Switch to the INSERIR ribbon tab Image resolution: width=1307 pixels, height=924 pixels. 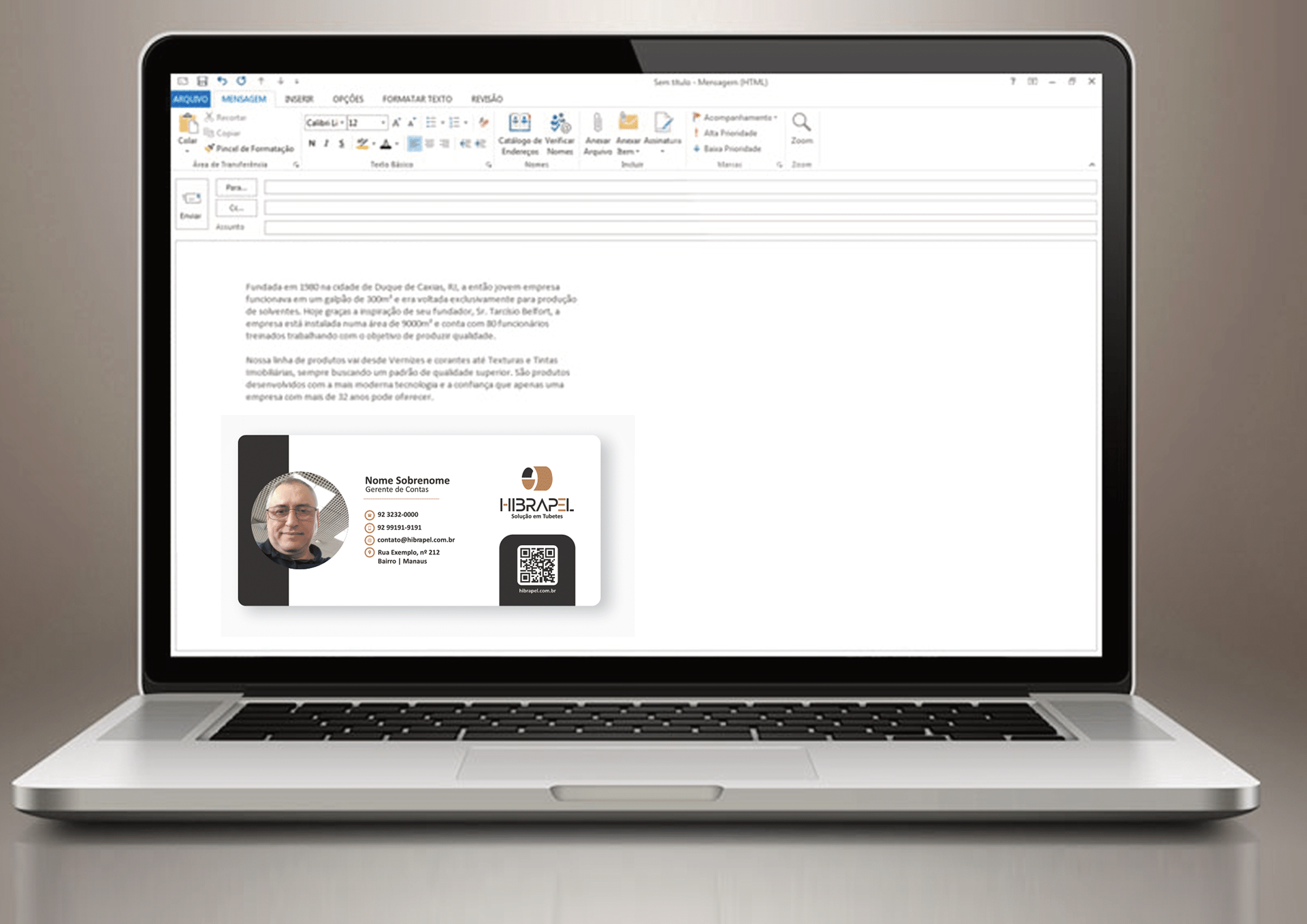click(x=299, y=99)
